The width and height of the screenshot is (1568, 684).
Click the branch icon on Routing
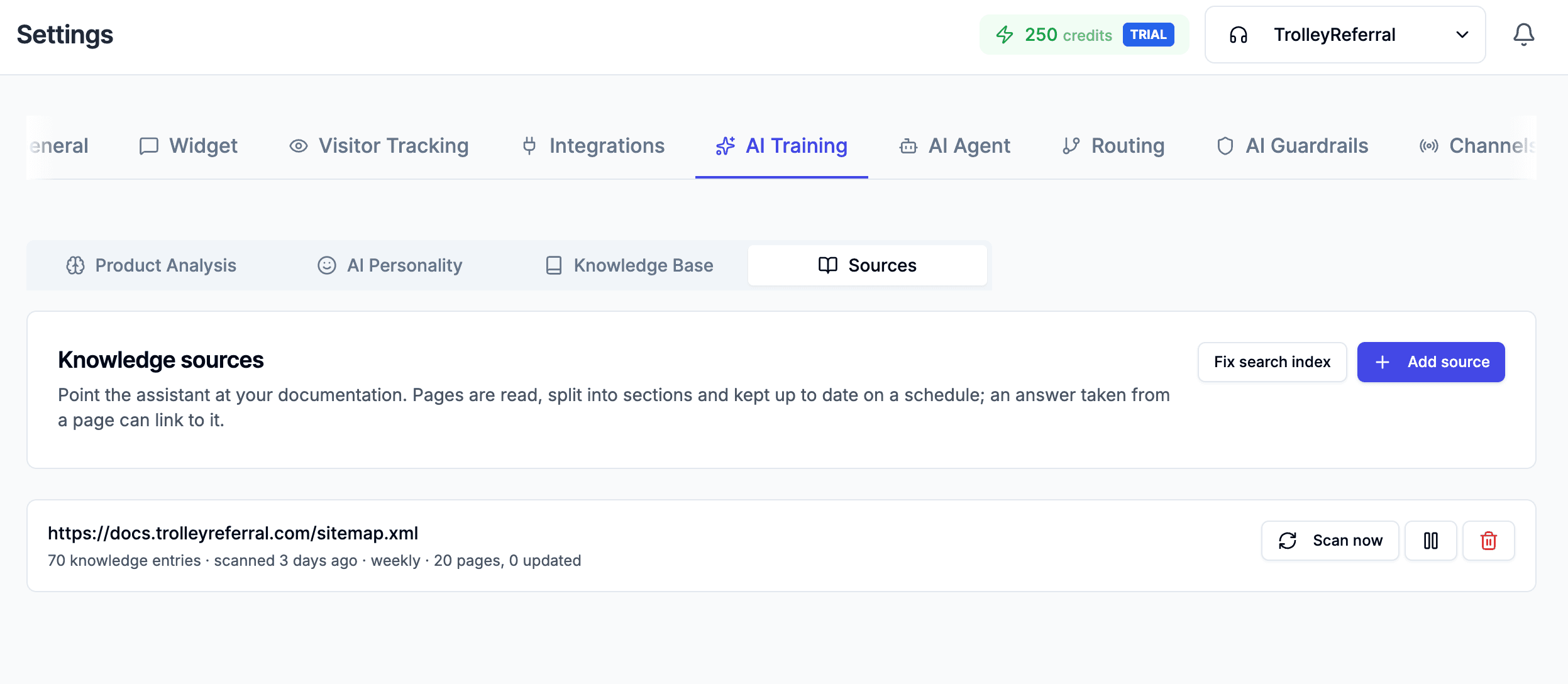click(1071, 146)
